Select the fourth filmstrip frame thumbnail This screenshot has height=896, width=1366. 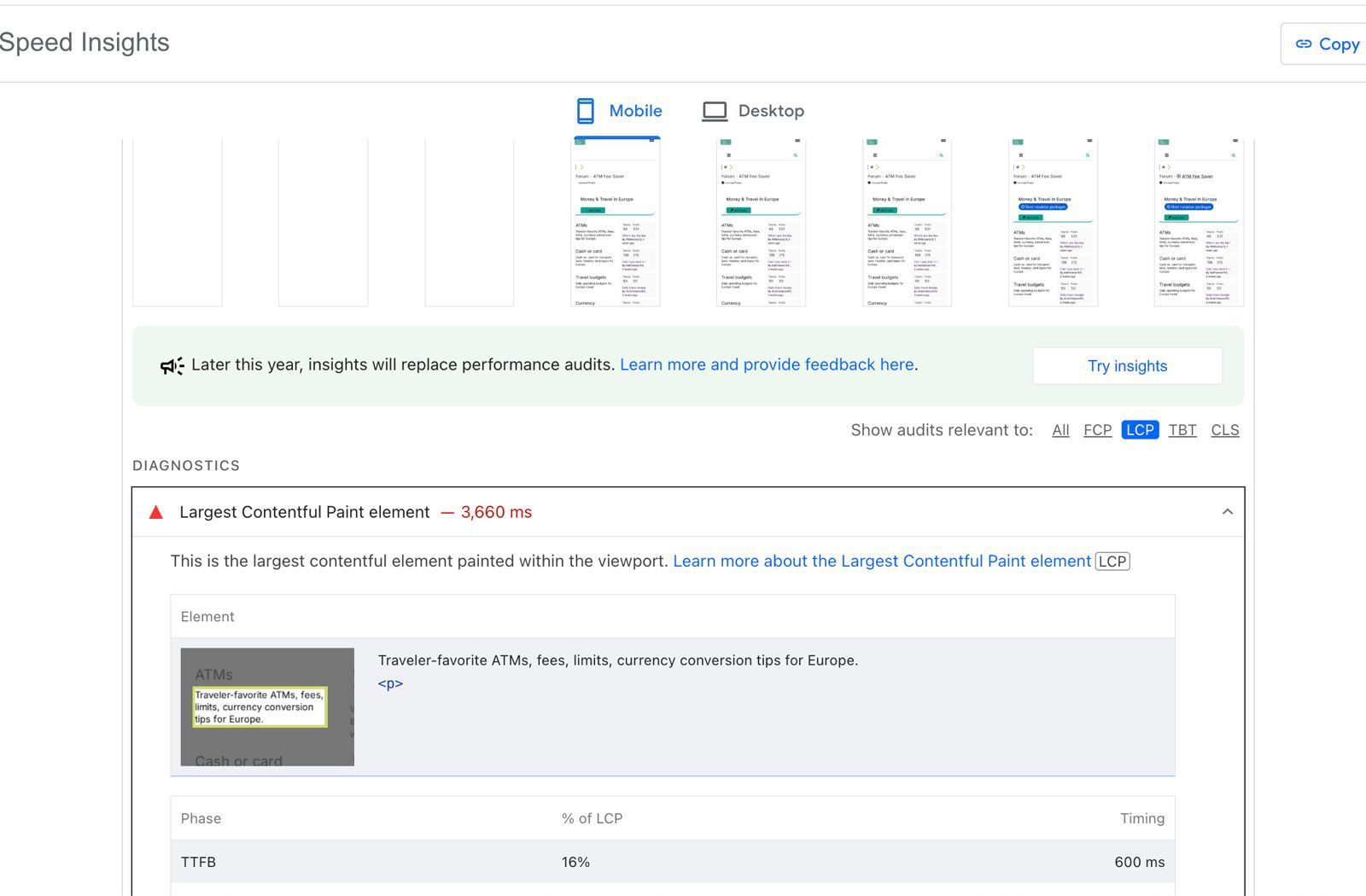pyautogui.click(x=616, y=222)
